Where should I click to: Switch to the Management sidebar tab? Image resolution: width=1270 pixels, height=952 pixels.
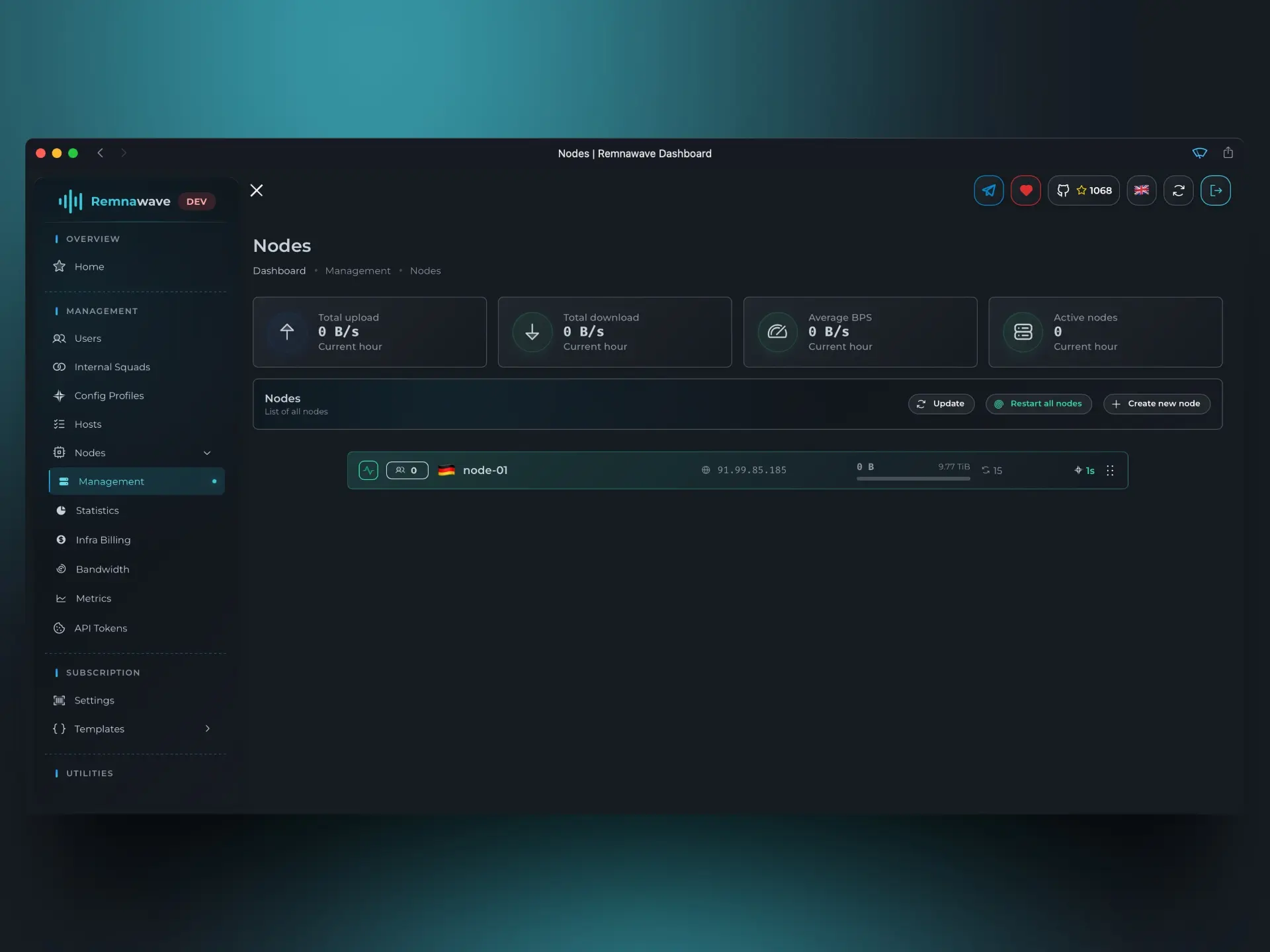point(110,481)
